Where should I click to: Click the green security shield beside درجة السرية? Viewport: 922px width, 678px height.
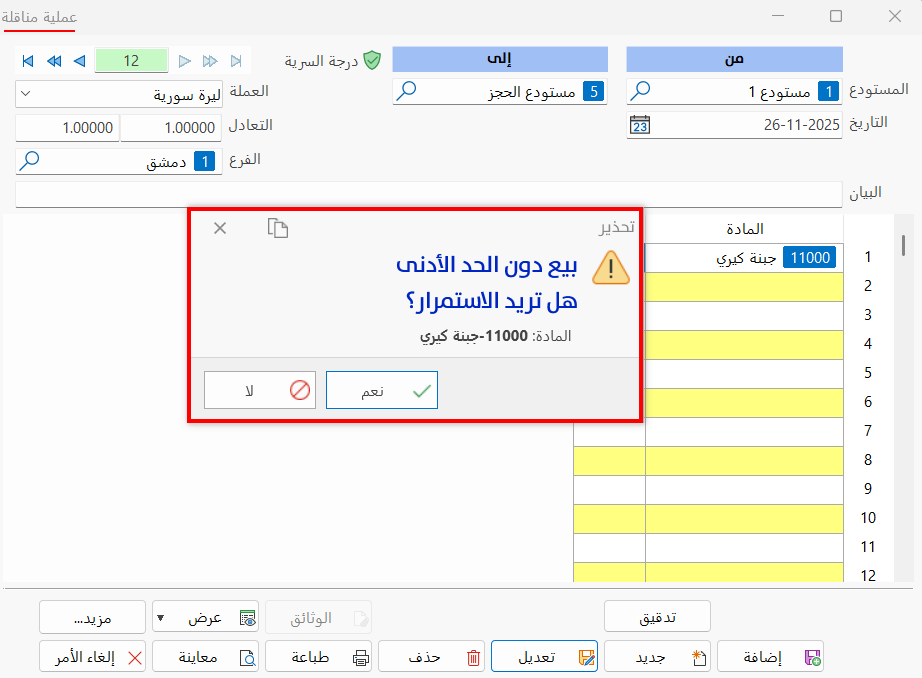[x=371, y=60]
